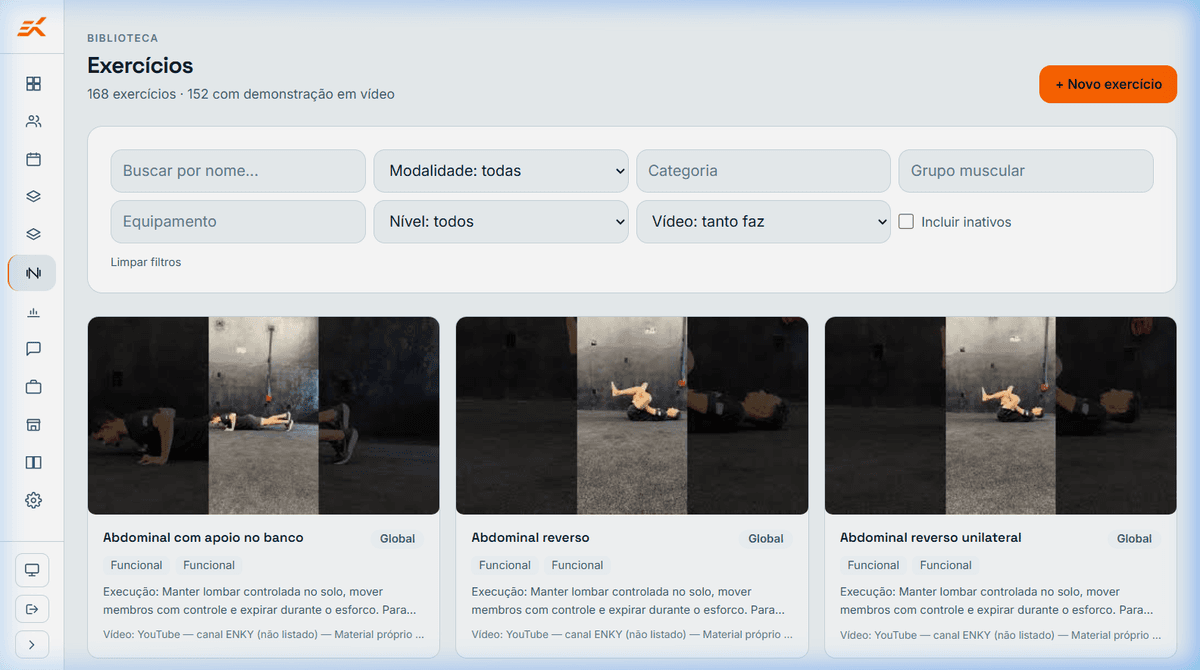Open video thumbnail above the Abdominal reverso title
The image size is (1200, 670).
(632, 416)
